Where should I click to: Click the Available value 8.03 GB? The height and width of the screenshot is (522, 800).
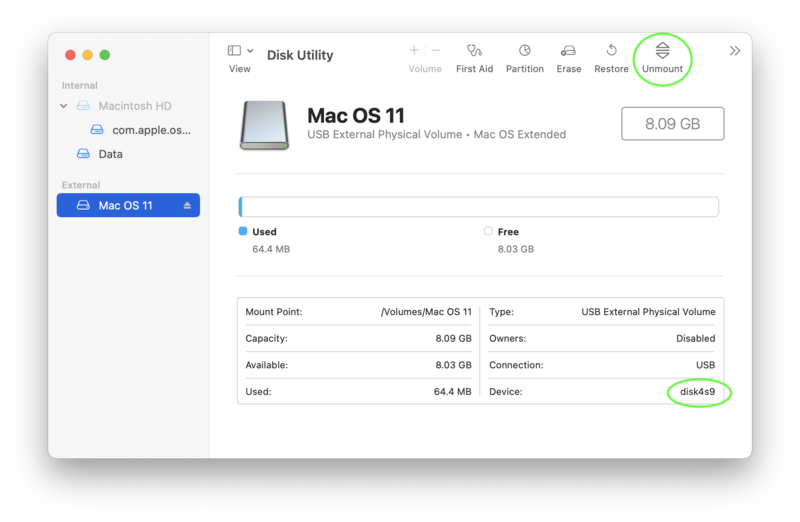[x=453, y=365]
